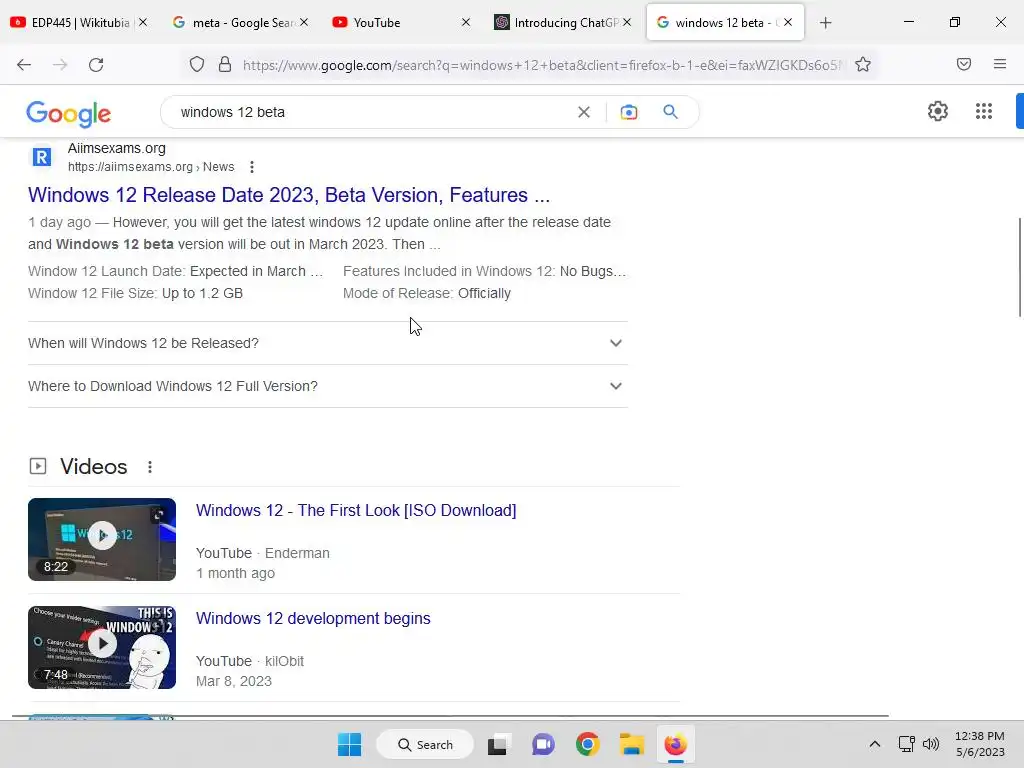The width and height of the screenshot is (1024, 768).
Task: Open Firefox application menu
Action: 1000,64
